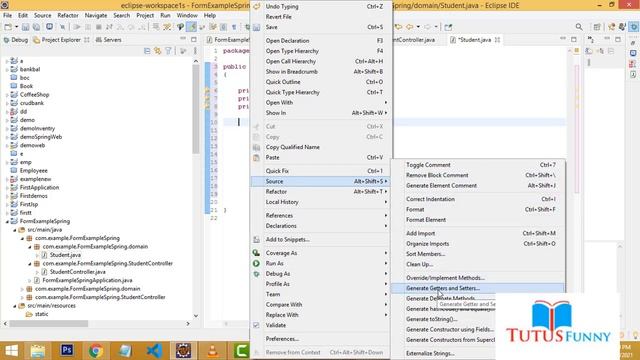This screenshot has width=640, height=360.
Task: Expand the Show In submenu
Action: (320, 113)
